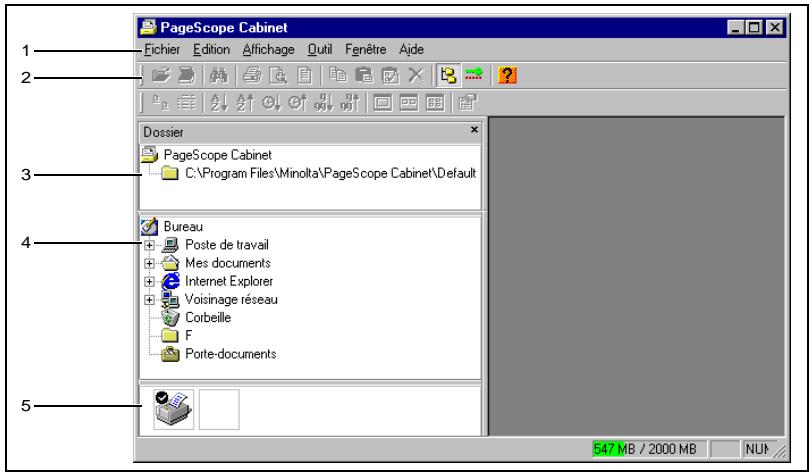The height and width of the screenshot is (476, 812).
Task: Select Poste de travail in the tree
Action: click(x=227, y=245)
